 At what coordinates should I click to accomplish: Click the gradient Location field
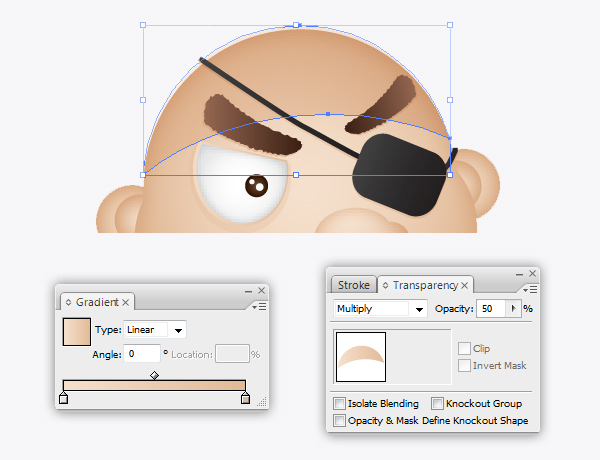click(232, 354)
